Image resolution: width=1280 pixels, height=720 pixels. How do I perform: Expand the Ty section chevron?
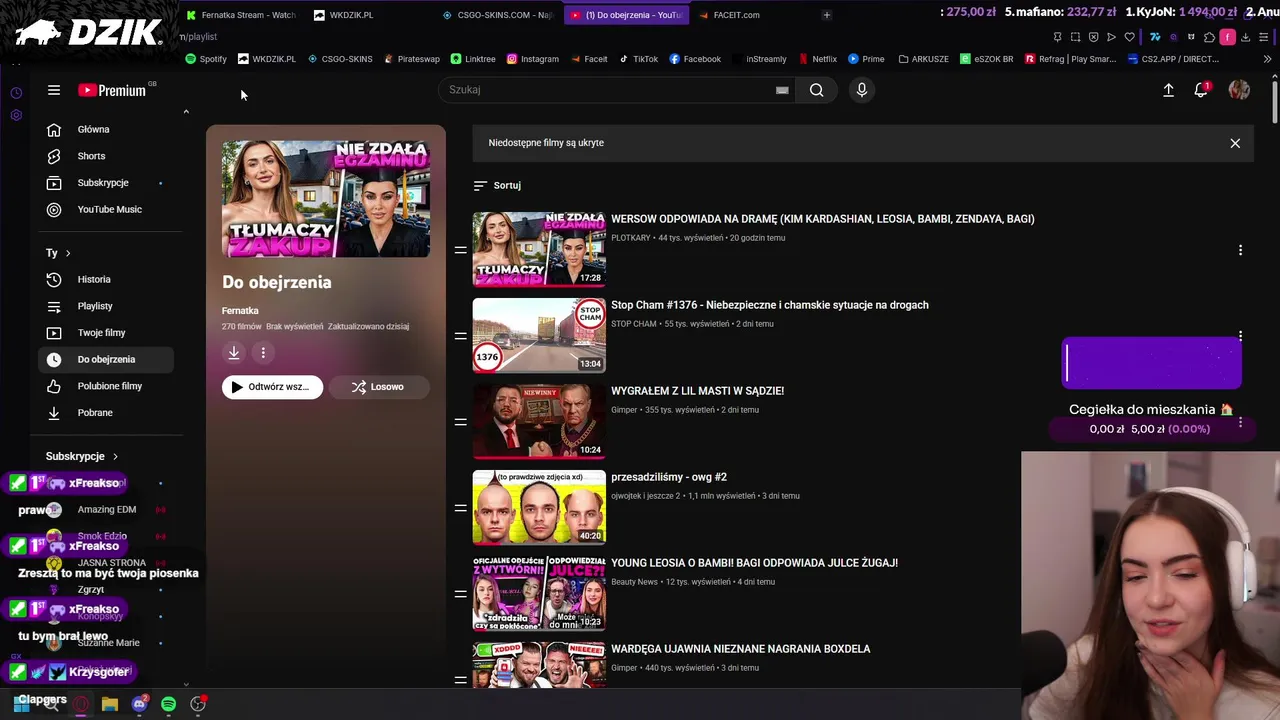(x=68, y=253)
